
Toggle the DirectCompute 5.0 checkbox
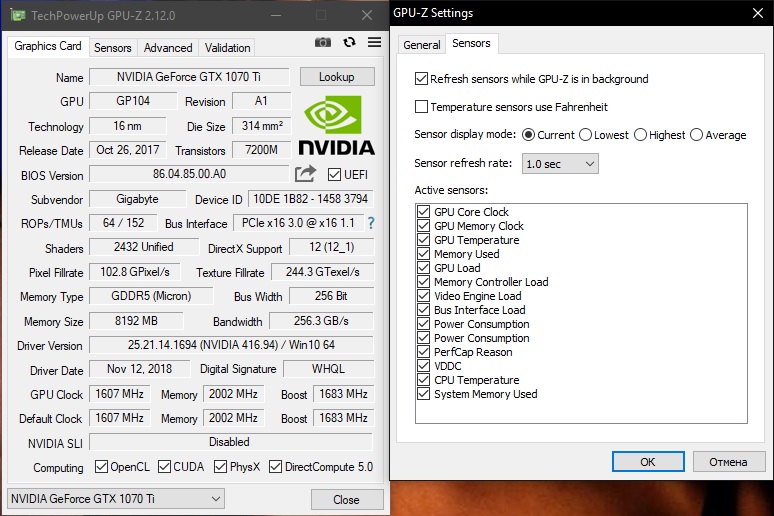tap(275, 467)
